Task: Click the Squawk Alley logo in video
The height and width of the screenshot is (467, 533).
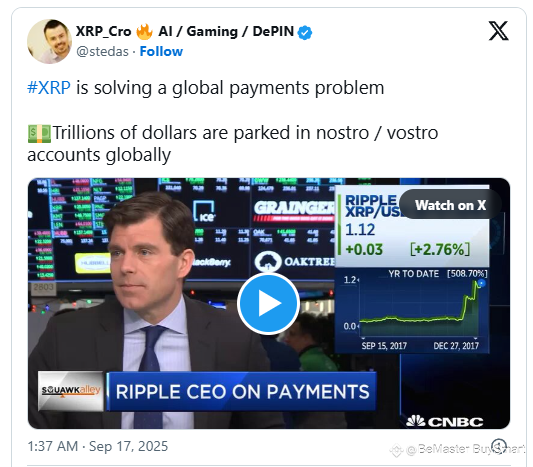Action: pos(71,391)
